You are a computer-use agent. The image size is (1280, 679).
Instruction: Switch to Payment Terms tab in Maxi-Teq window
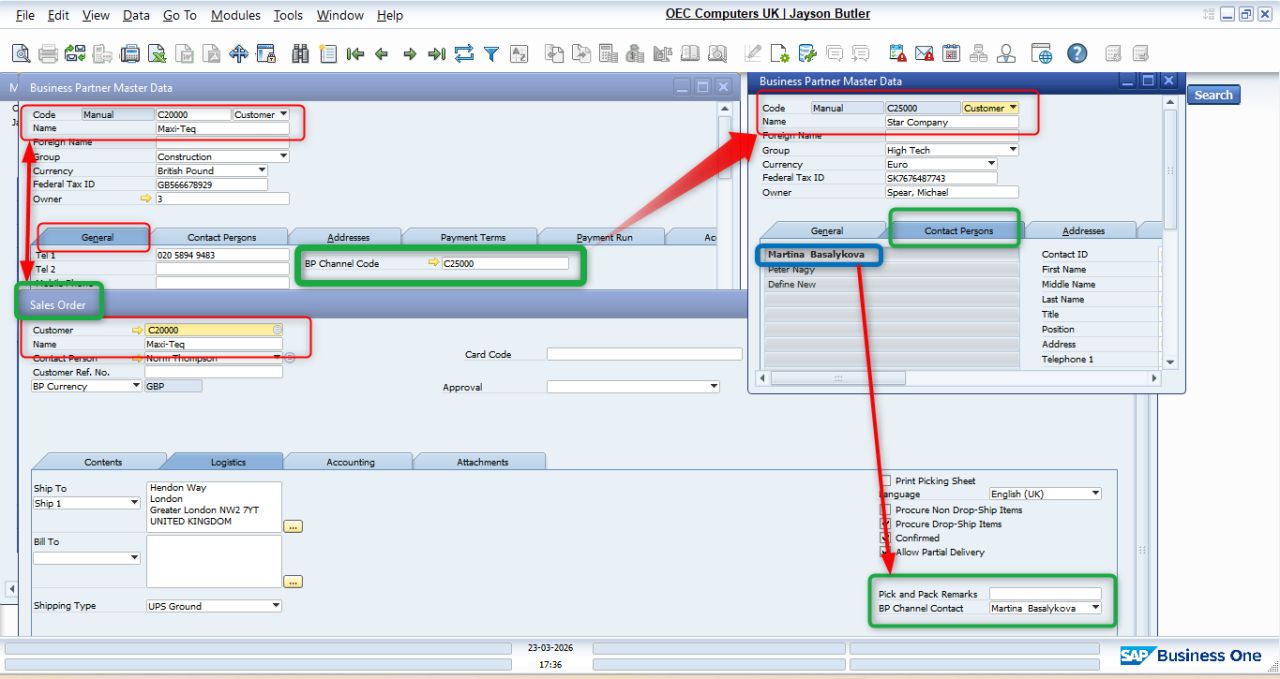pyautogui.click(x=473, y=238)
